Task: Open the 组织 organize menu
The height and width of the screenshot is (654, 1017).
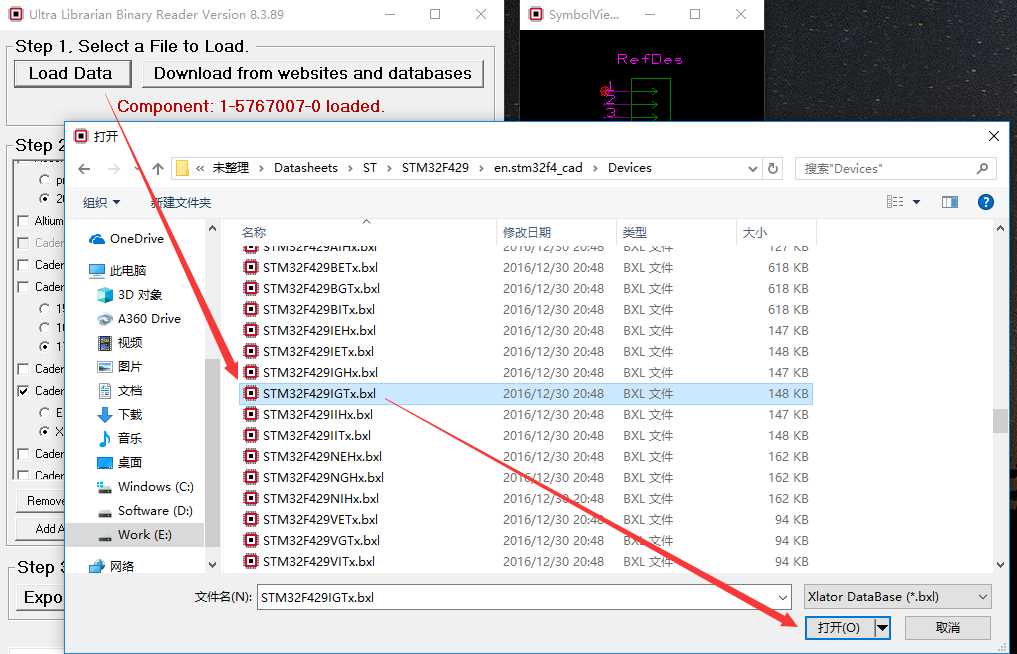Action: [x=101, y=202]
